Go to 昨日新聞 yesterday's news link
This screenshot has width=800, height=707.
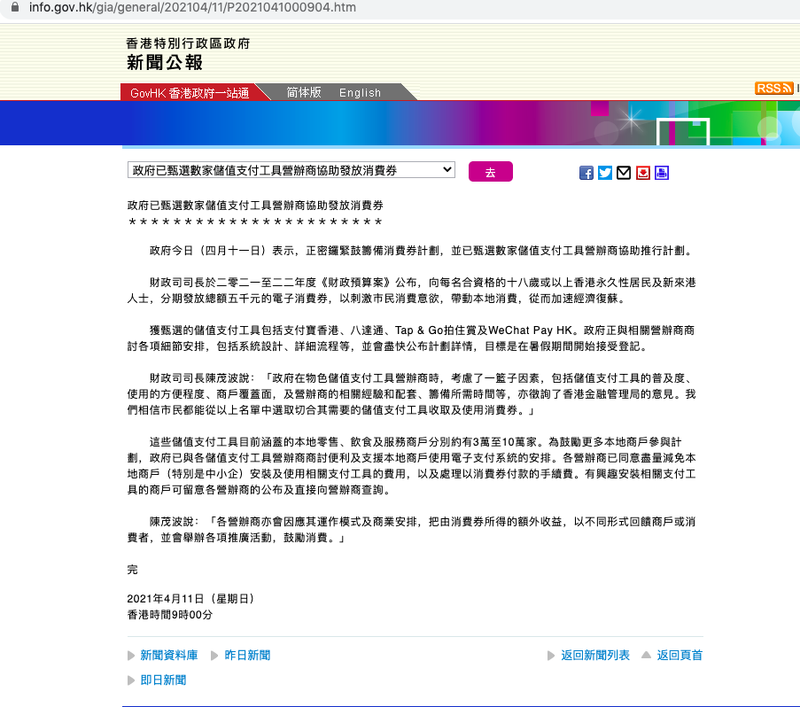click(247, 656)
